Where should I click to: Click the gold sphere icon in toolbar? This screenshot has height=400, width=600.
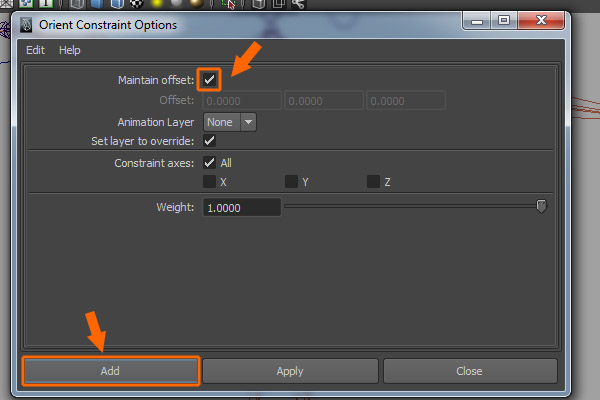click(196, 3)
